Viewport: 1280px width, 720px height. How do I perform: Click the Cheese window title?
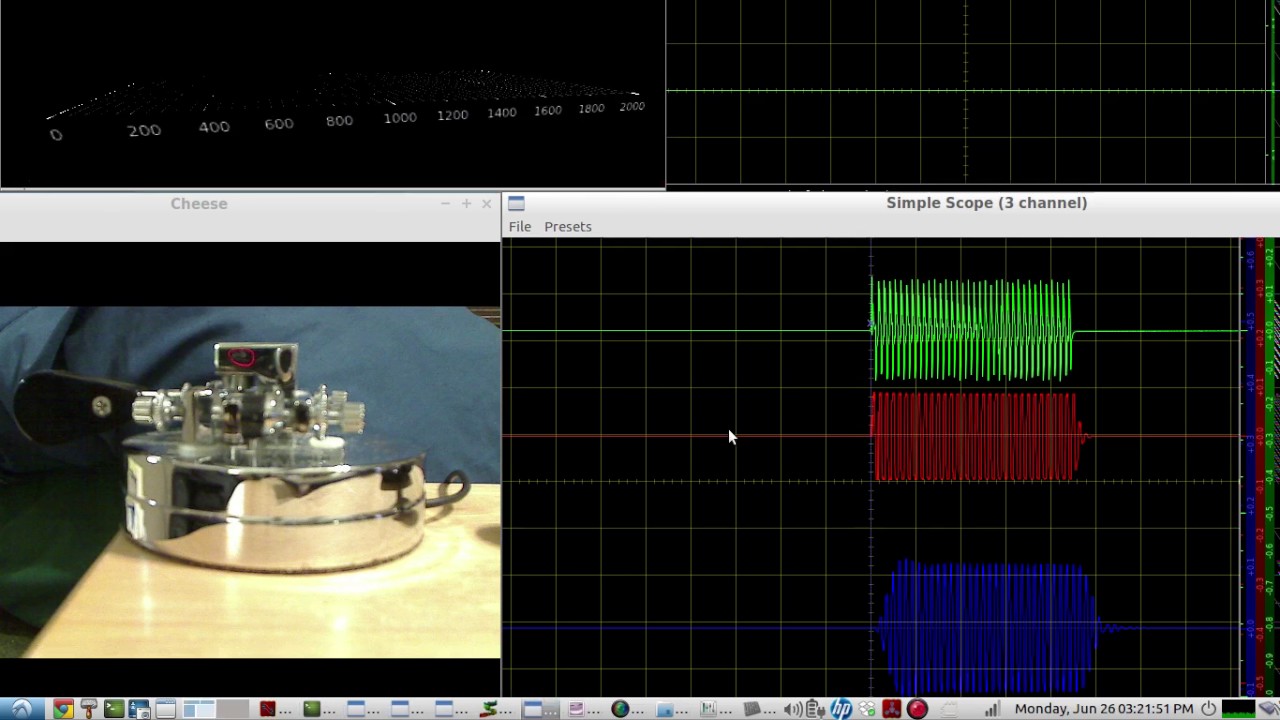[198, 203]
